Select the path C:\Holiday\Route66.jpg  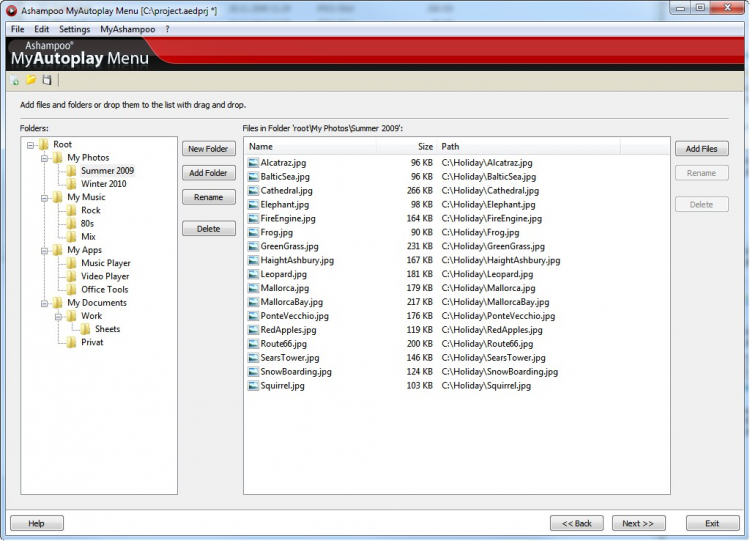[x=487, y=343]
